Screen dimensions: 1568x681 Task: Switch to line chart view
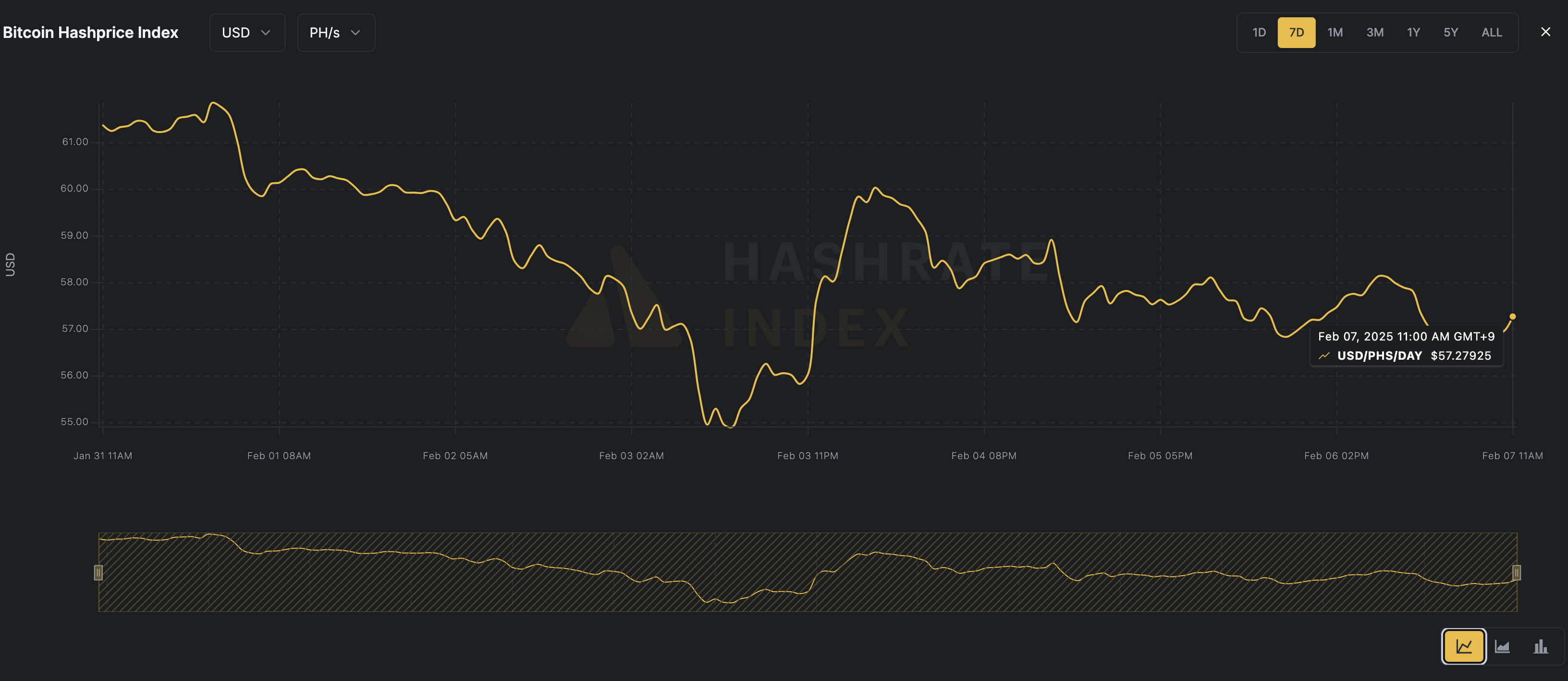(x=1463, y=646)
